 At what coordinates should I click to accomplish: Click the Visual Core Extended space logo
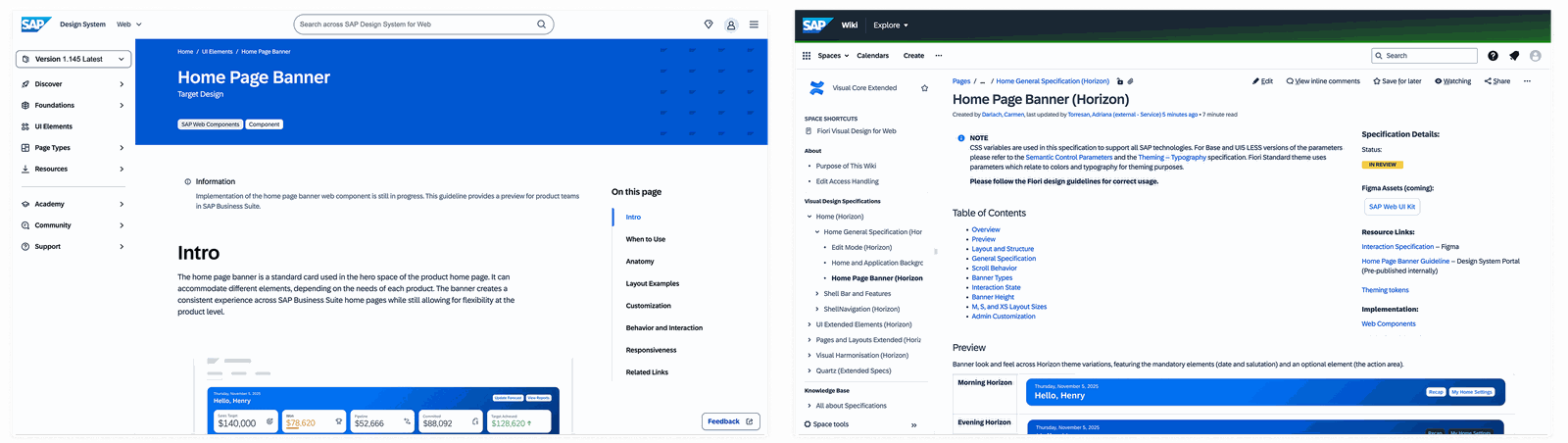point(816,88)
